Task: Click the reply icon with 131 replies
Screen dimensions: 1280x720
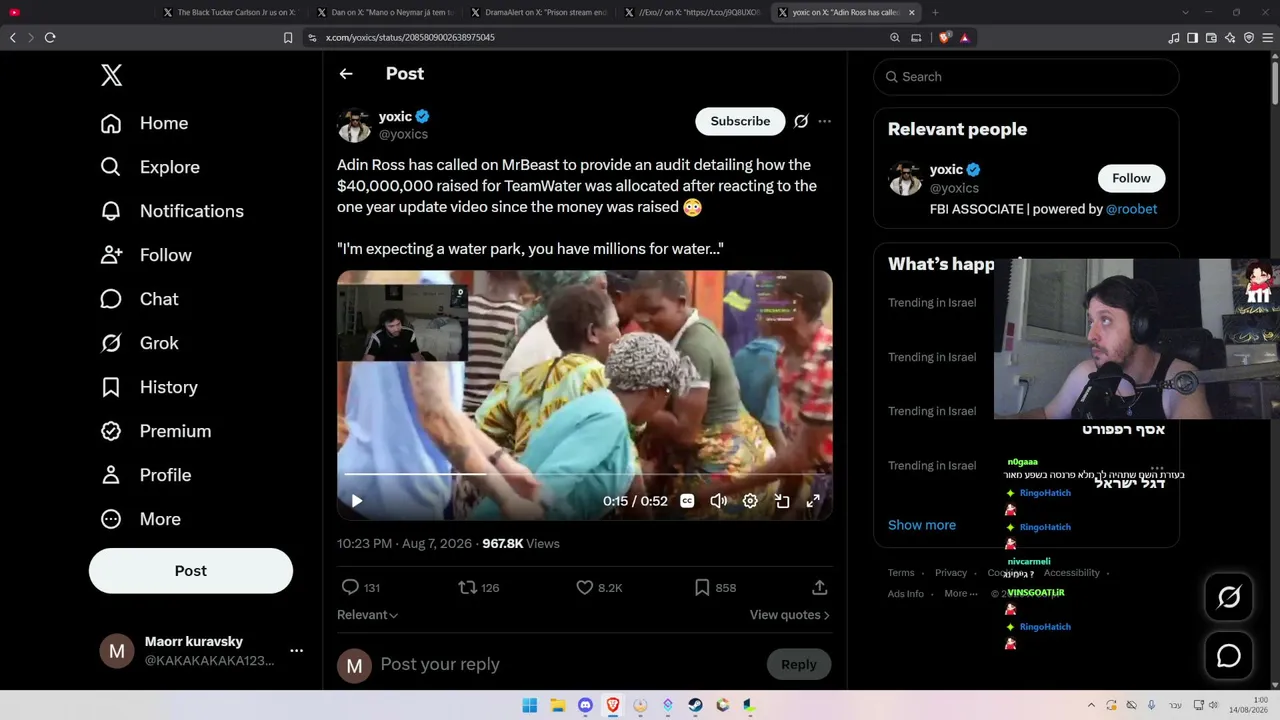Action: point(350,588)
